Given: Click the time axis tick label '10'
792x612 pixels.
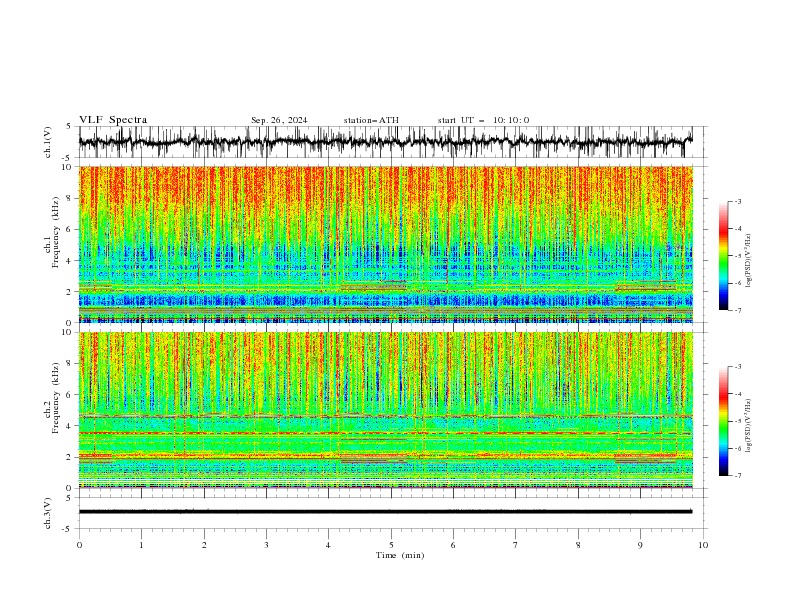Looking at the screenshot, I should [x=703, y=545].
